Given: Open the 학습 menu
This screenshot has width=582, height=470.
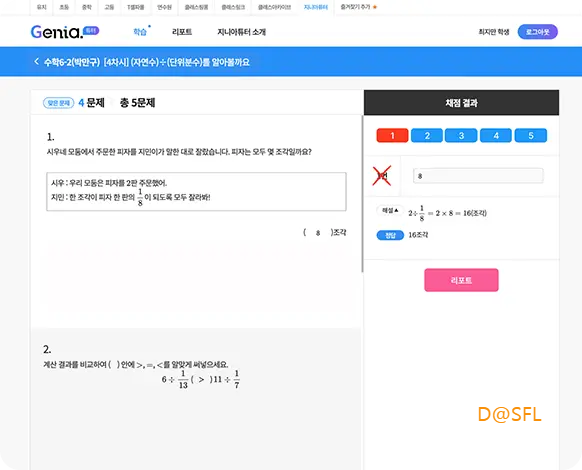Looking at the screenshot, I should (x=140, y=32).
